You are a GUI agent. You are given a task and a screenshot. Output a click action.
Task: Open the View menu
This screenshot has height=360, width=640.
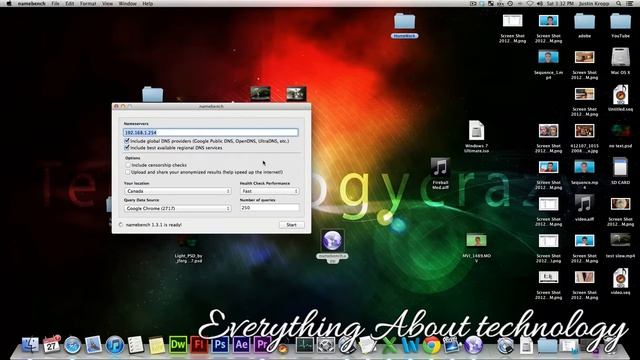tap(107, 3)
